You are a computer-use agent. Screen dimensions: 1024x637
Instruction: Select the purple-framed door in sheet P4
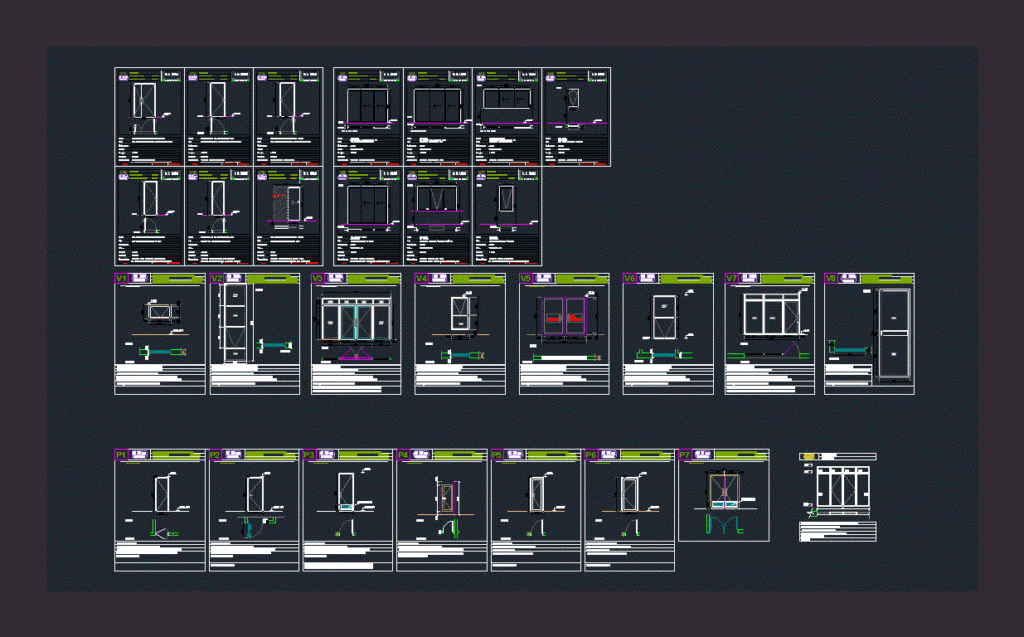coord(447,498)
